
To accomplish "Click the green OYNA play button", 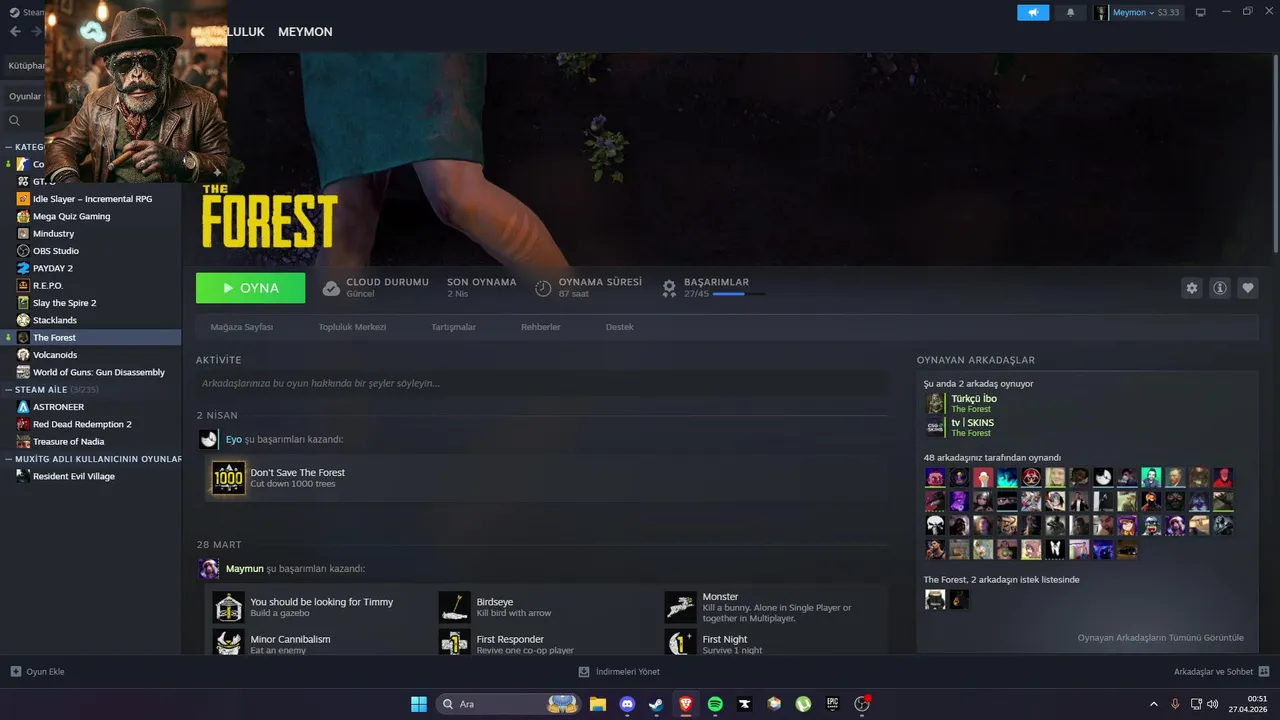I will (250, 288).
